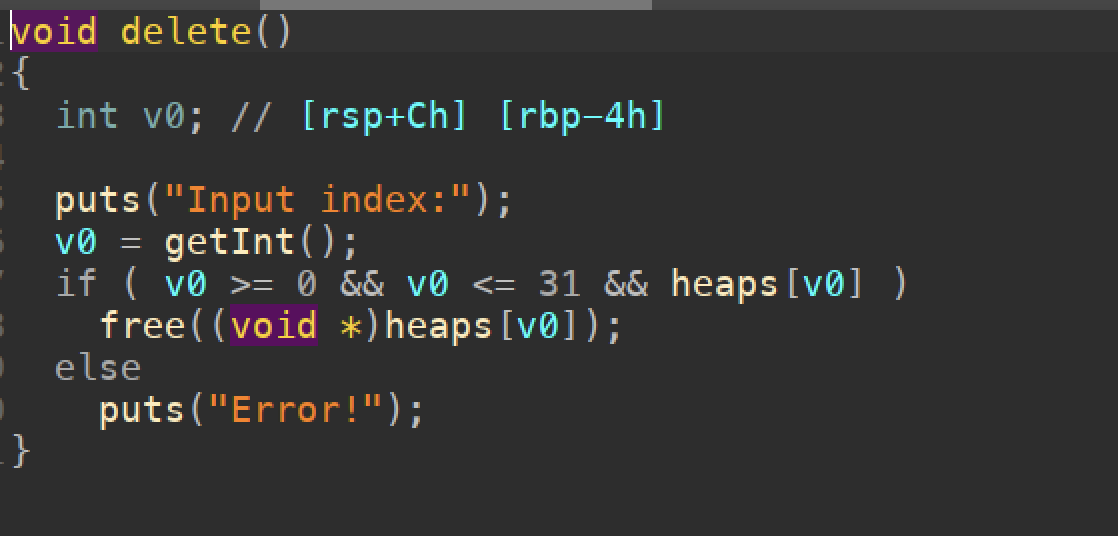Screen dimensions: 1118x536
Task: Click the closing brace of the function
Action: [x=21, y=453]
